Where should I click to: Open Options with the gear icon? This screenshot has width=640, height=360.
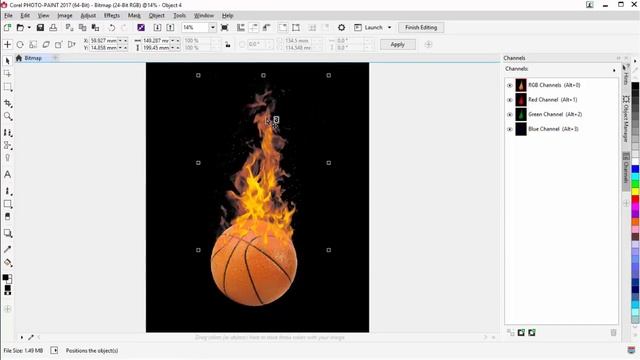(x=342, y=27)
